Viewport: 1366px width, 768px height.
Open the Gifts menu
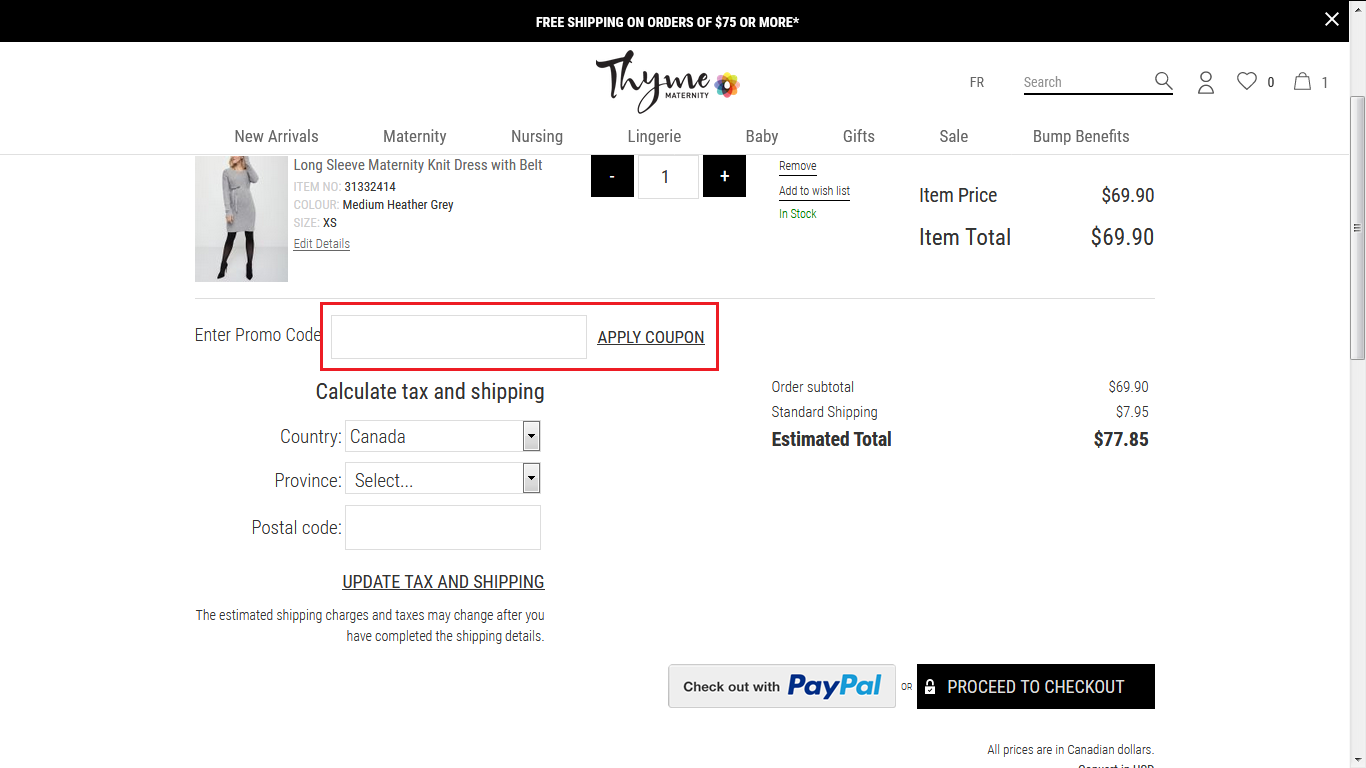859,136
